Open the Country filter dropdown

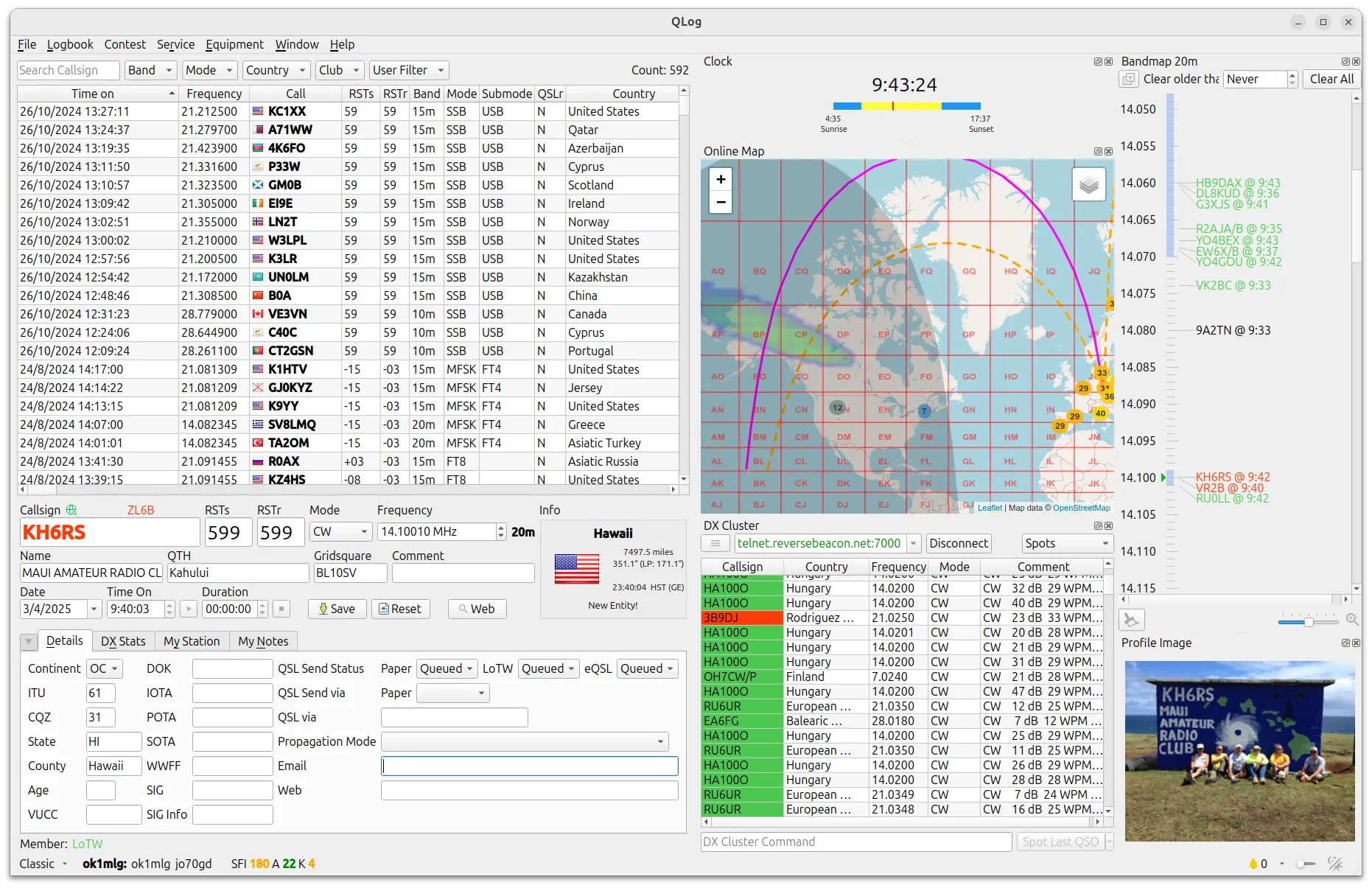[275, 70]
